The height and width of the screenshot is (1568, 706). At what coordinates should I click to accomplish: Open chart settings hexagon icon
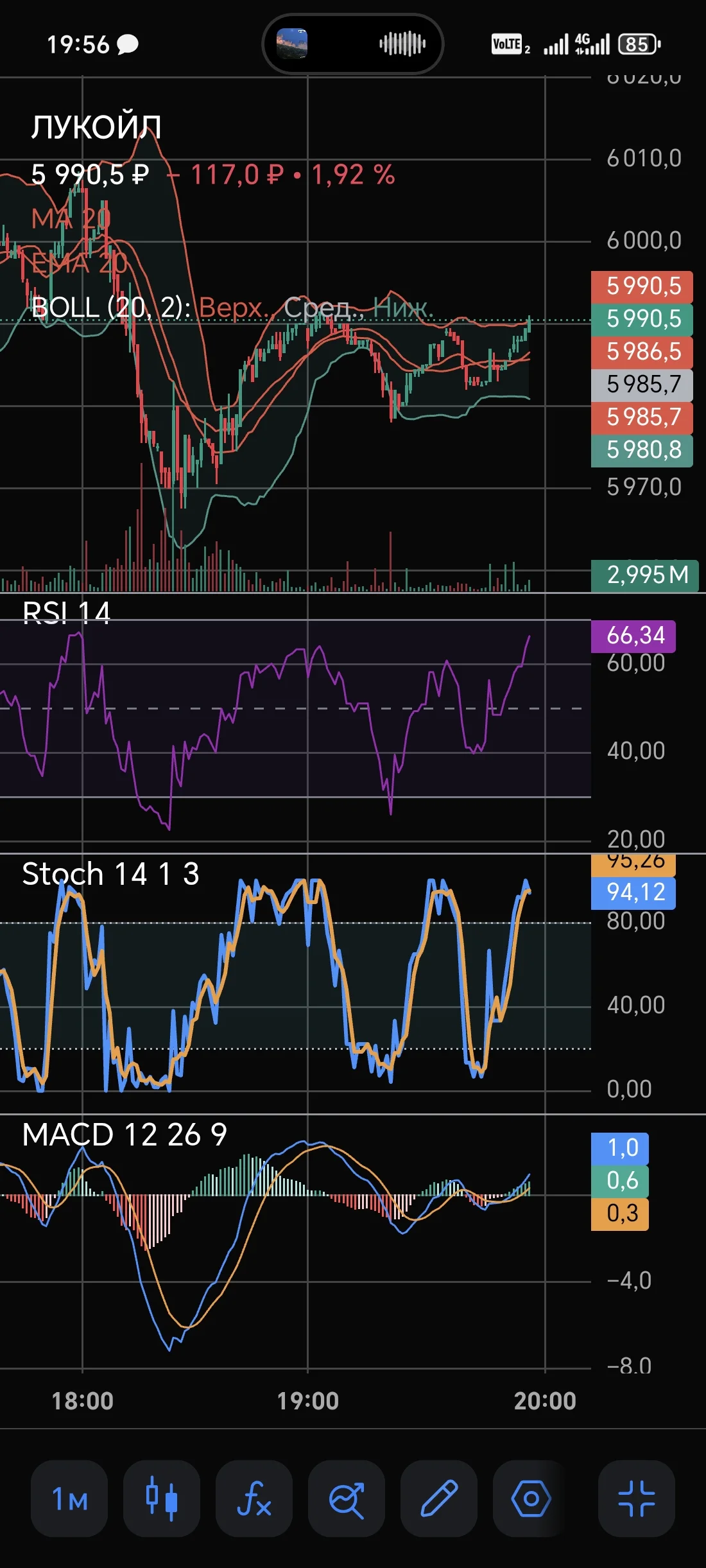click(531, 1499)
